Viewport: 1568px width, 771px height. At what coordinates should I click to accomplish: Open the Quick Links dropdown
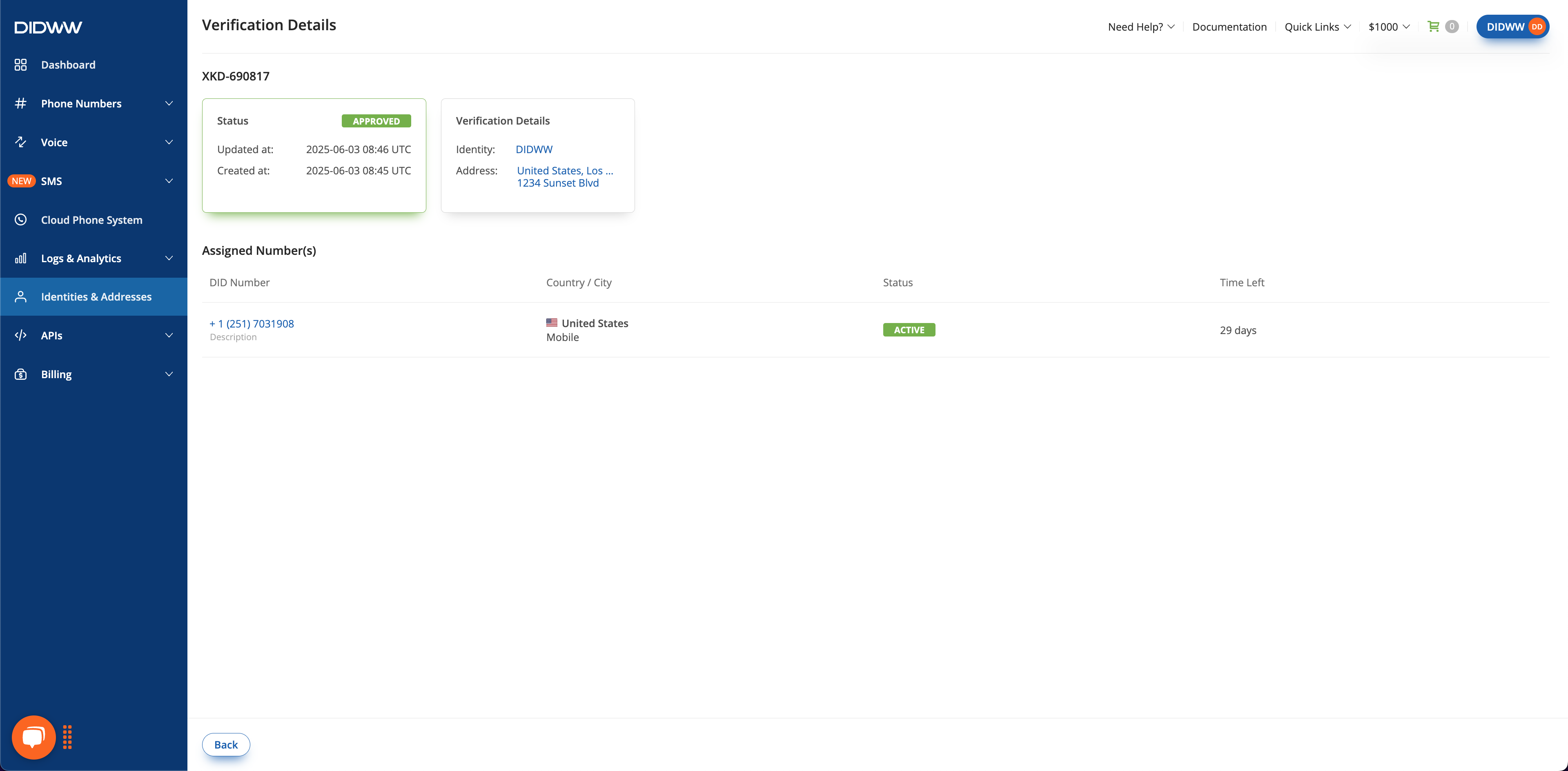coord(1318,27)
